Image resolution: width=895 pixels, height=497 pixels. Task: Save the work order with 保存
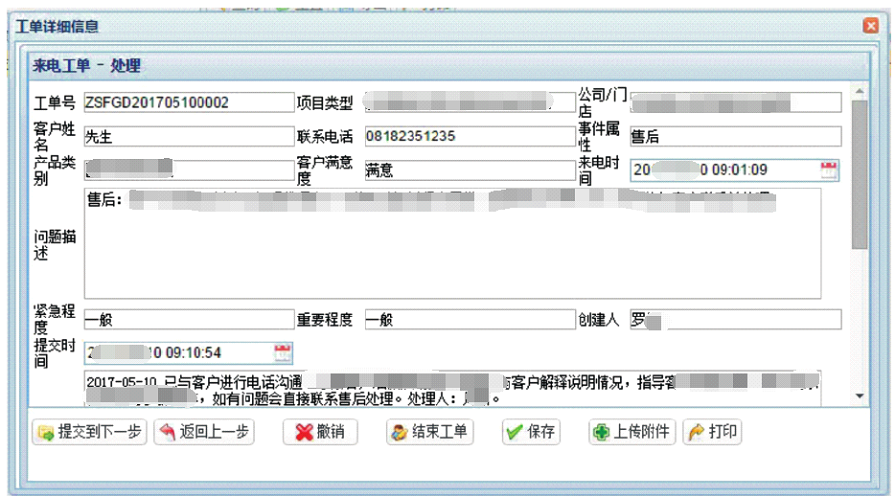click(530, 432)
